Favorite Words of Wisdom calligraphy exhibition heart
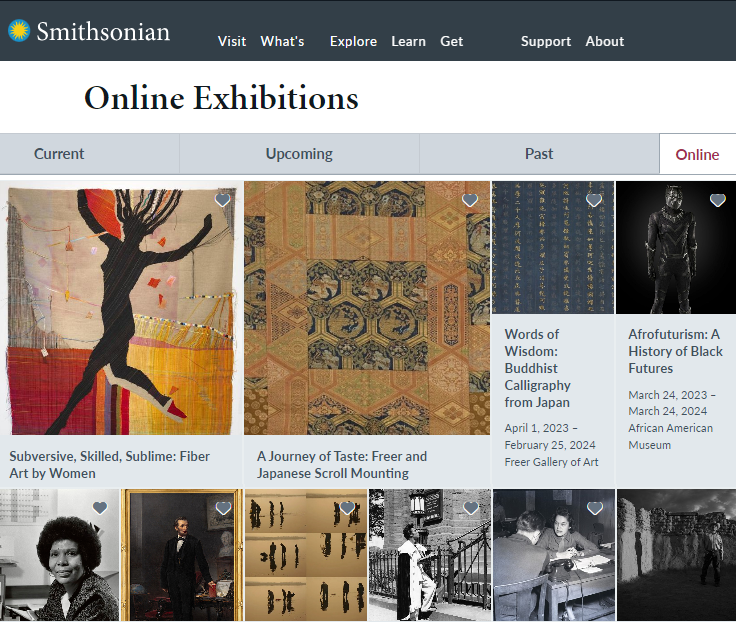 point(594,200)
